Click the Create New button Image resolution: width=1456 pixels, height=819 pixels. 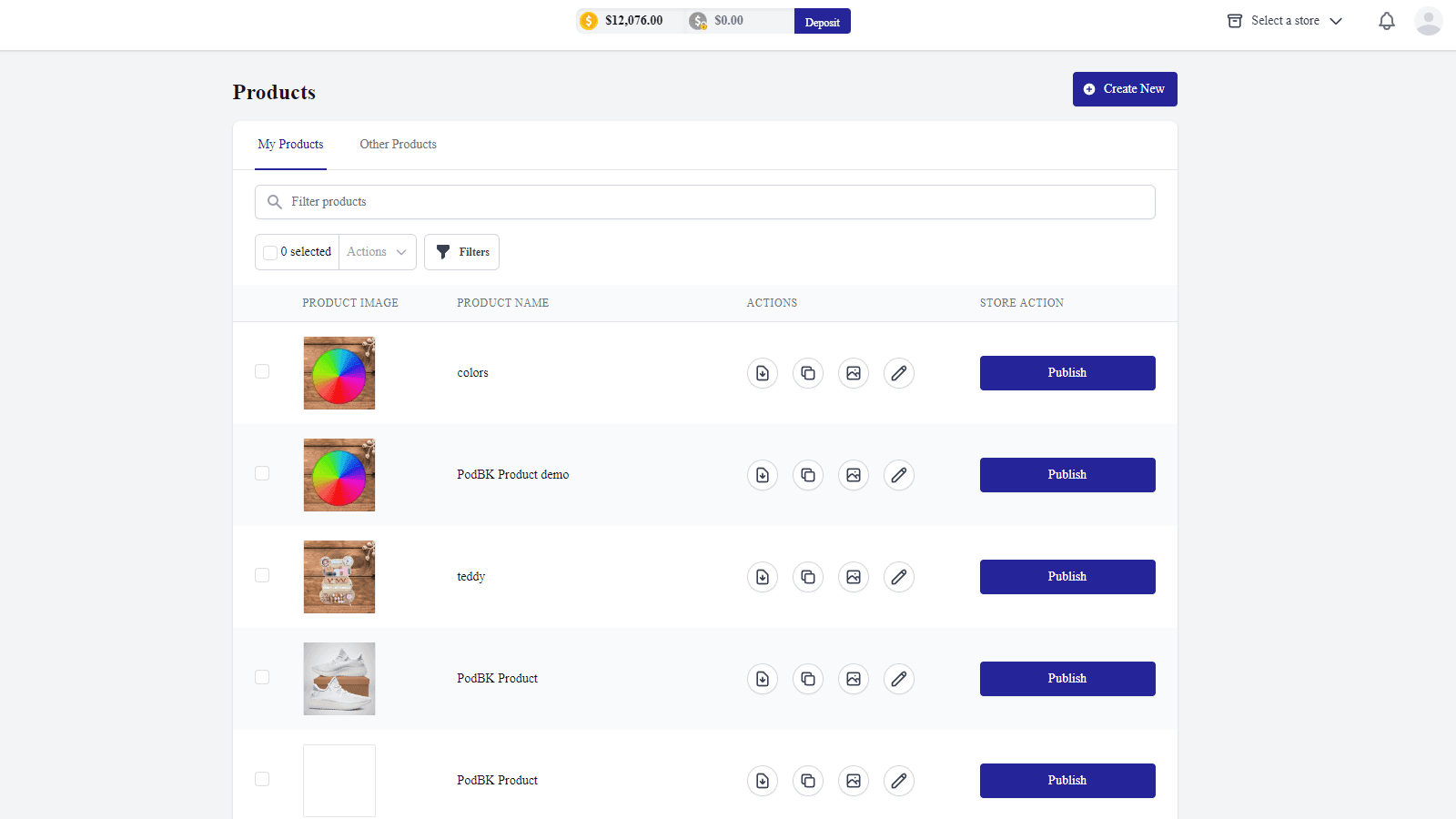tap(1125, 88)
